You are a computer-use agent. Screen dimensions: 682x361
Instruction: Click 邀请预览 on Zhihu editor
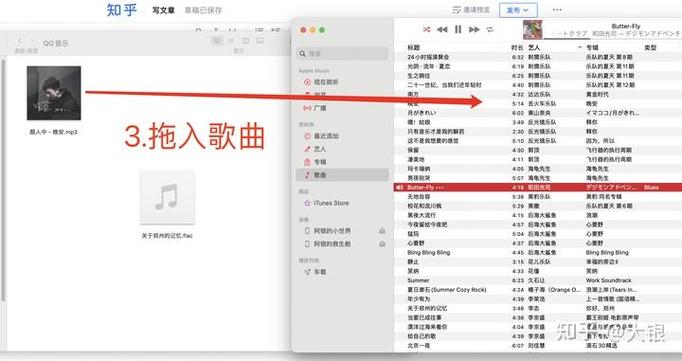tap(471, 10)
